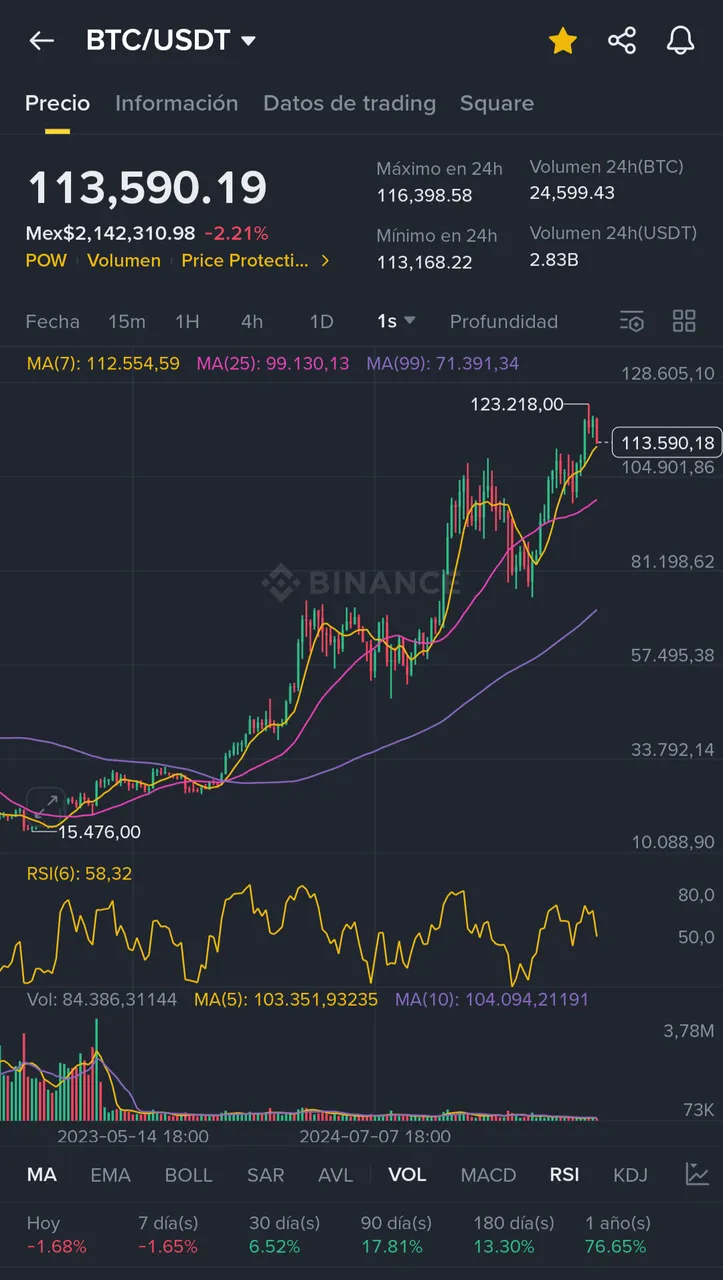Switch chart to 4h interval
723x1280 pixels.
pyautogui.click(x=252, y=321)
